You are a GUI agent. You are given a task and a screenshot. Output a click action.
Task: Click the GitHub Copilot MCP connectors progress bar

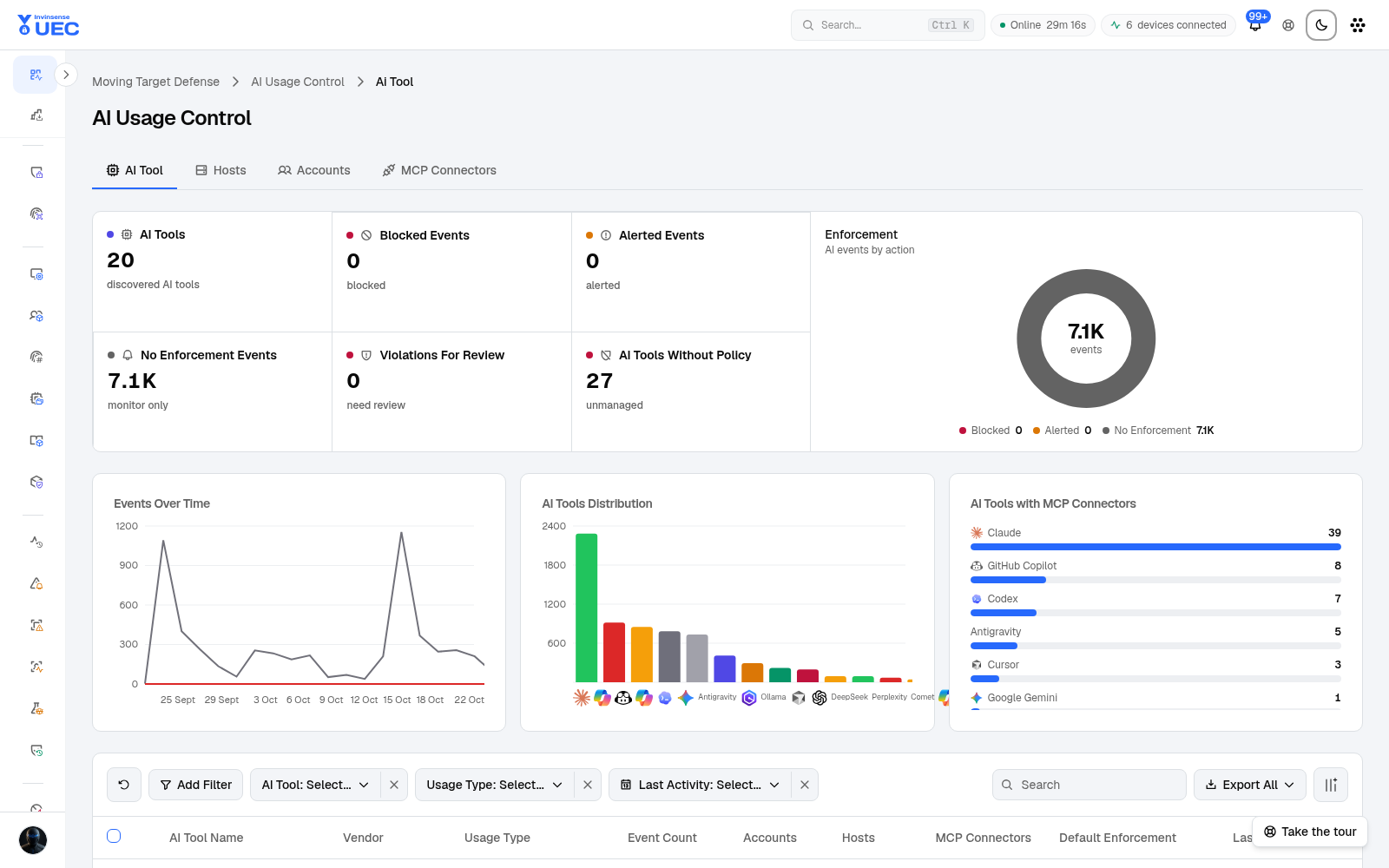1155,580
